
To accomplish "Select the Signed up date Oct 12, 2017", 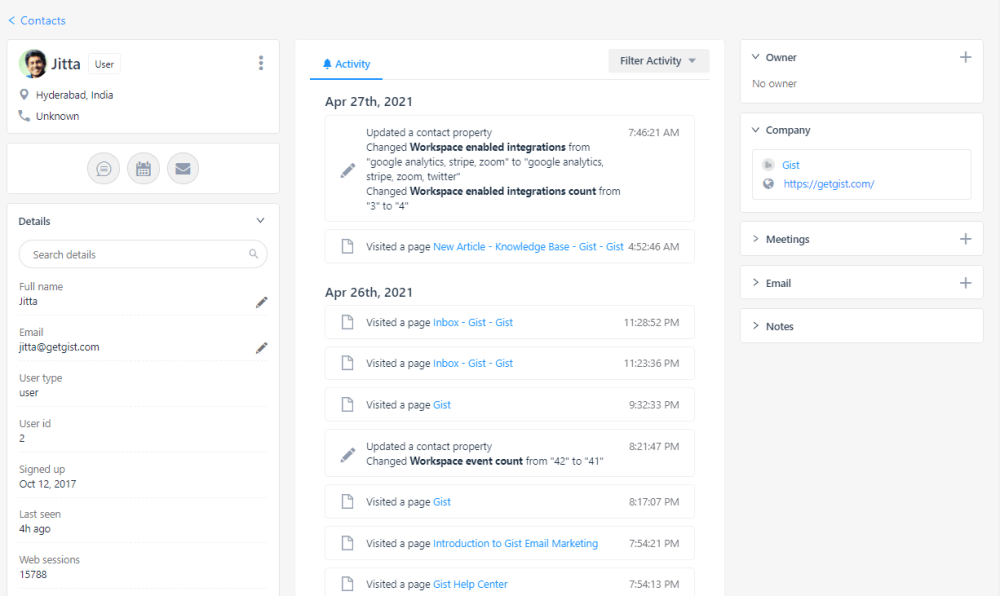I will pos(48,484).
